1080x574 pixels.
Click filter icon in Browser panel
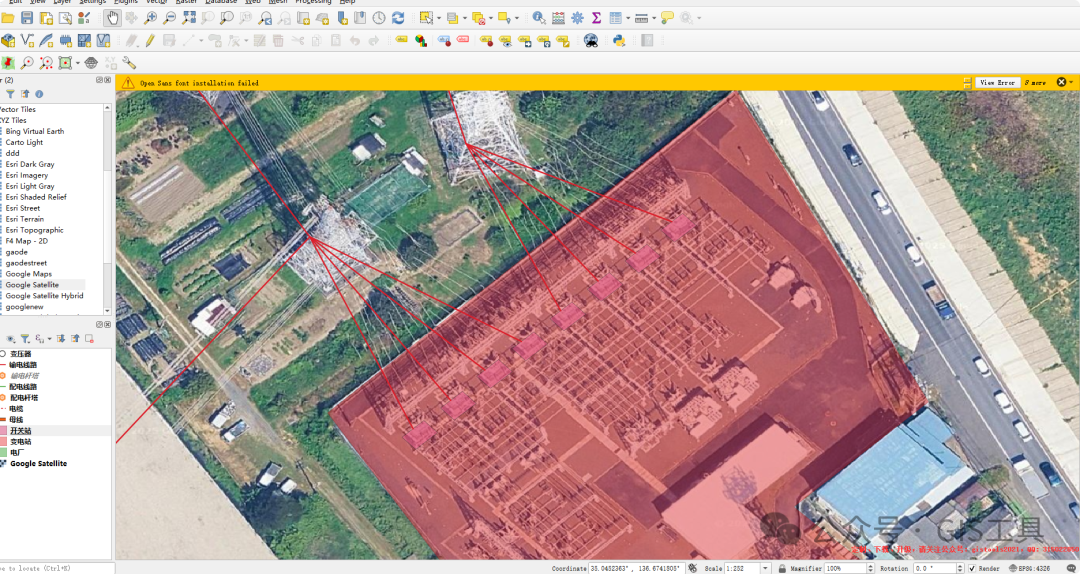[10, 94]
